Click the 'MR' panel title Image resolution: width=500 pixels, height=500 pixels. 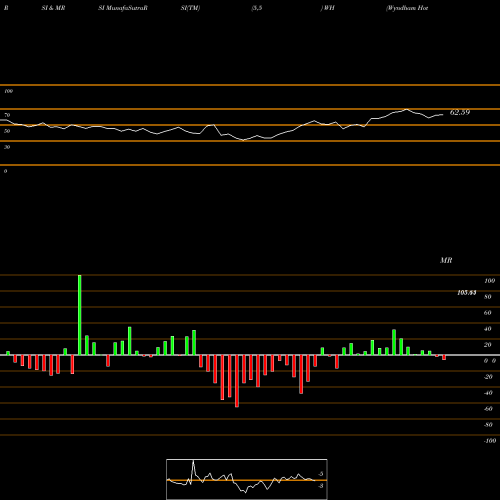446,260
